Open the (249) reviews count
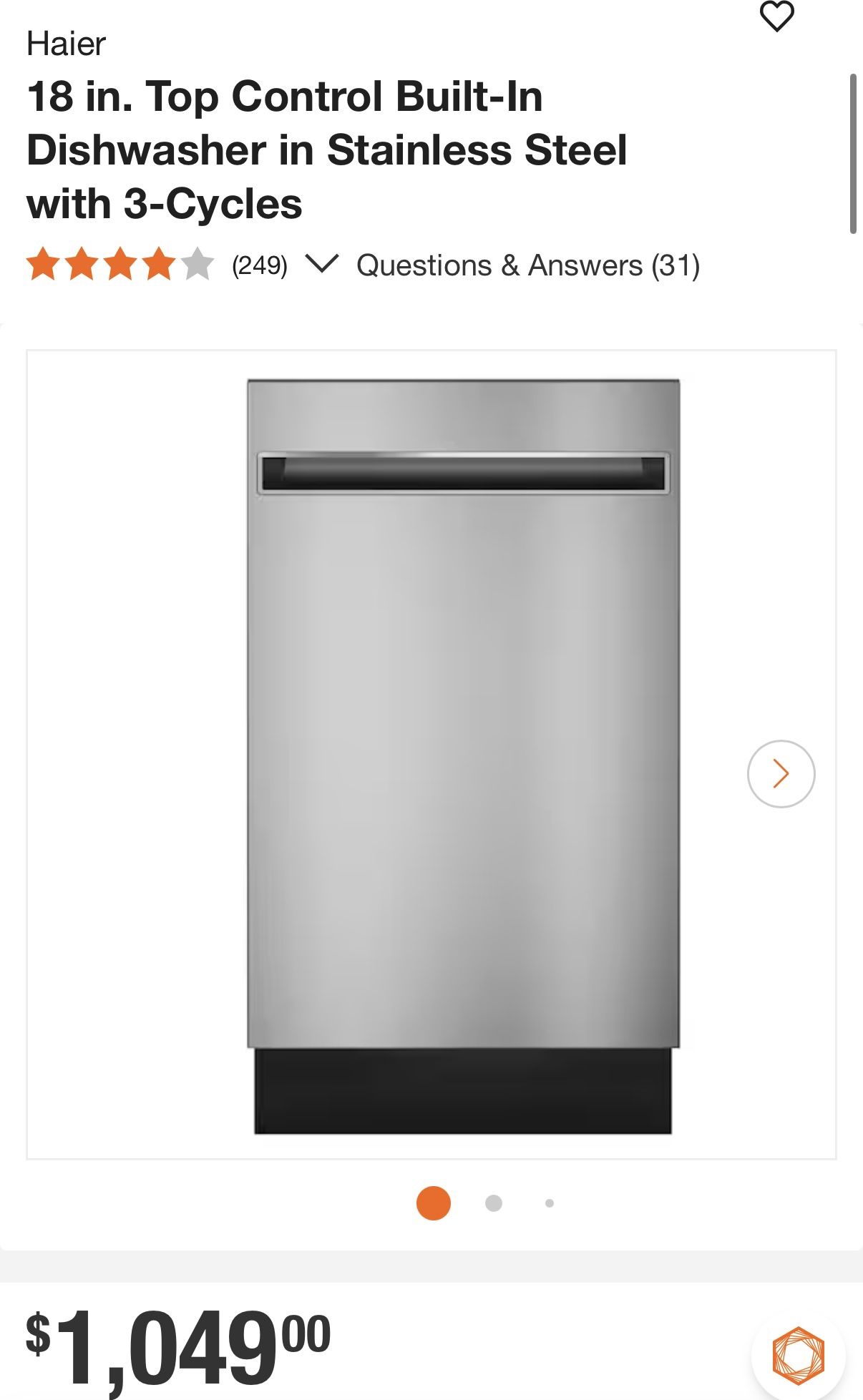 [x=260, y=265]
